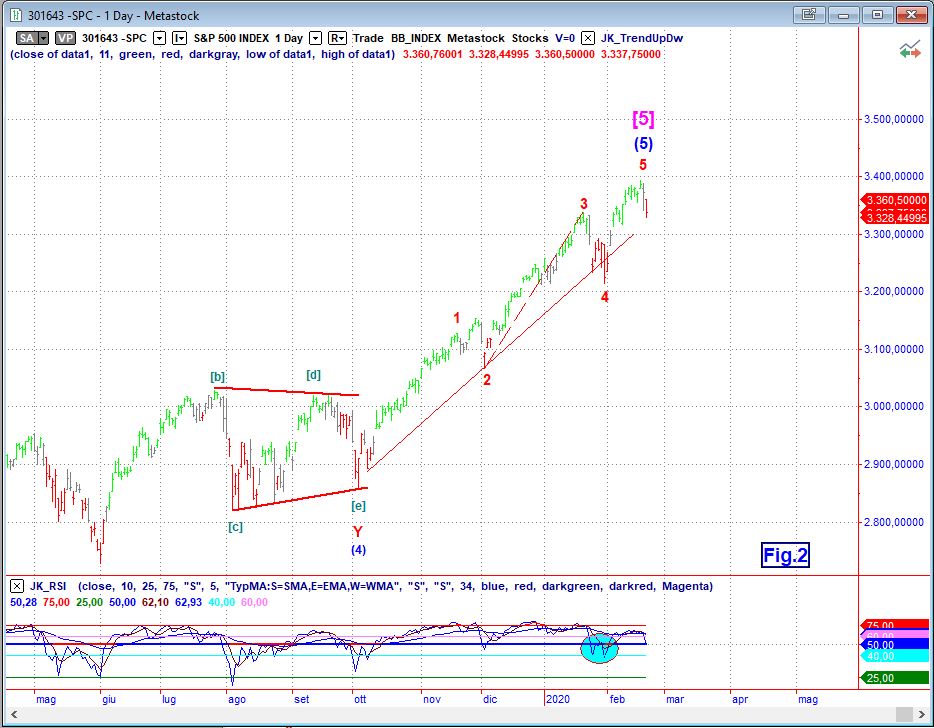This screenshot has width=934, height=728.
Task: Click the VP button
Action: pos(65,38)
